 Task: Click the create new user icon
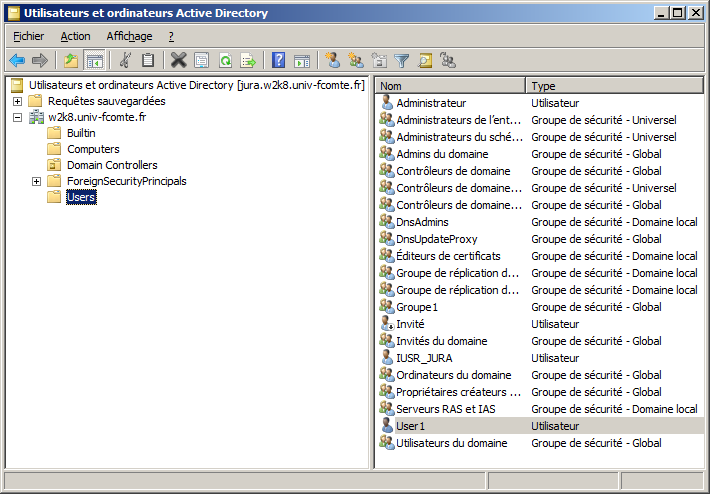333,61
